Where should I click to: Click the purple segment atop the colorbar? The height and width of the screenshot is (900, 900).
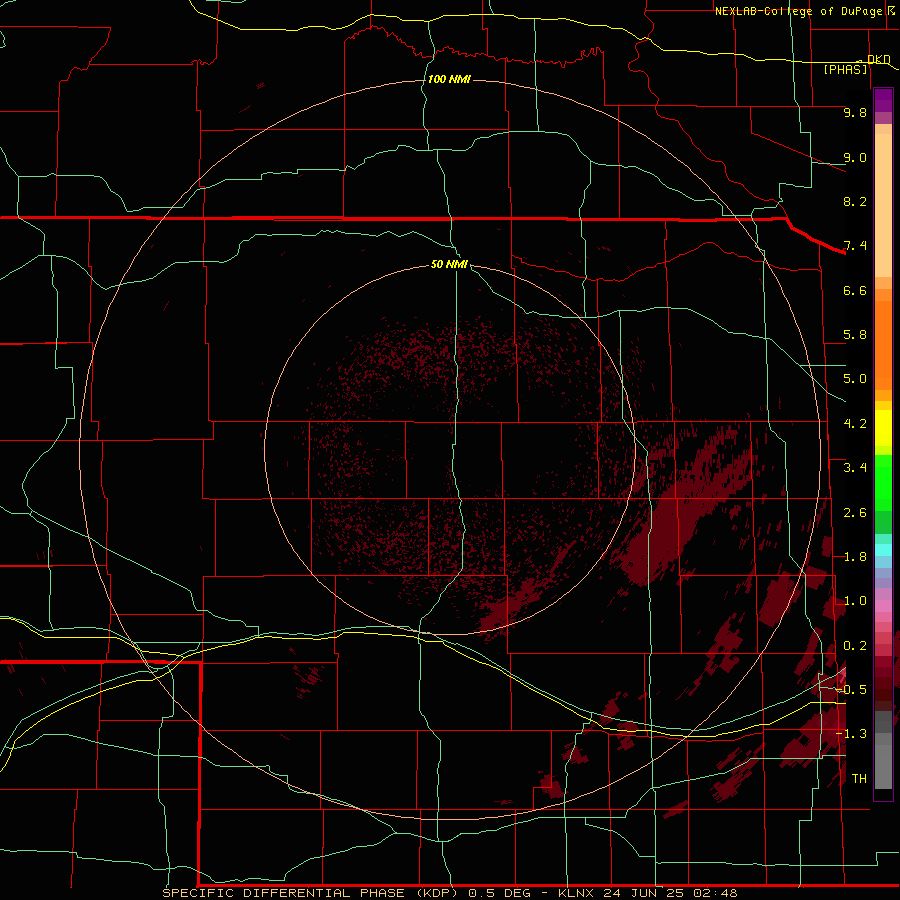coord(883,100)
